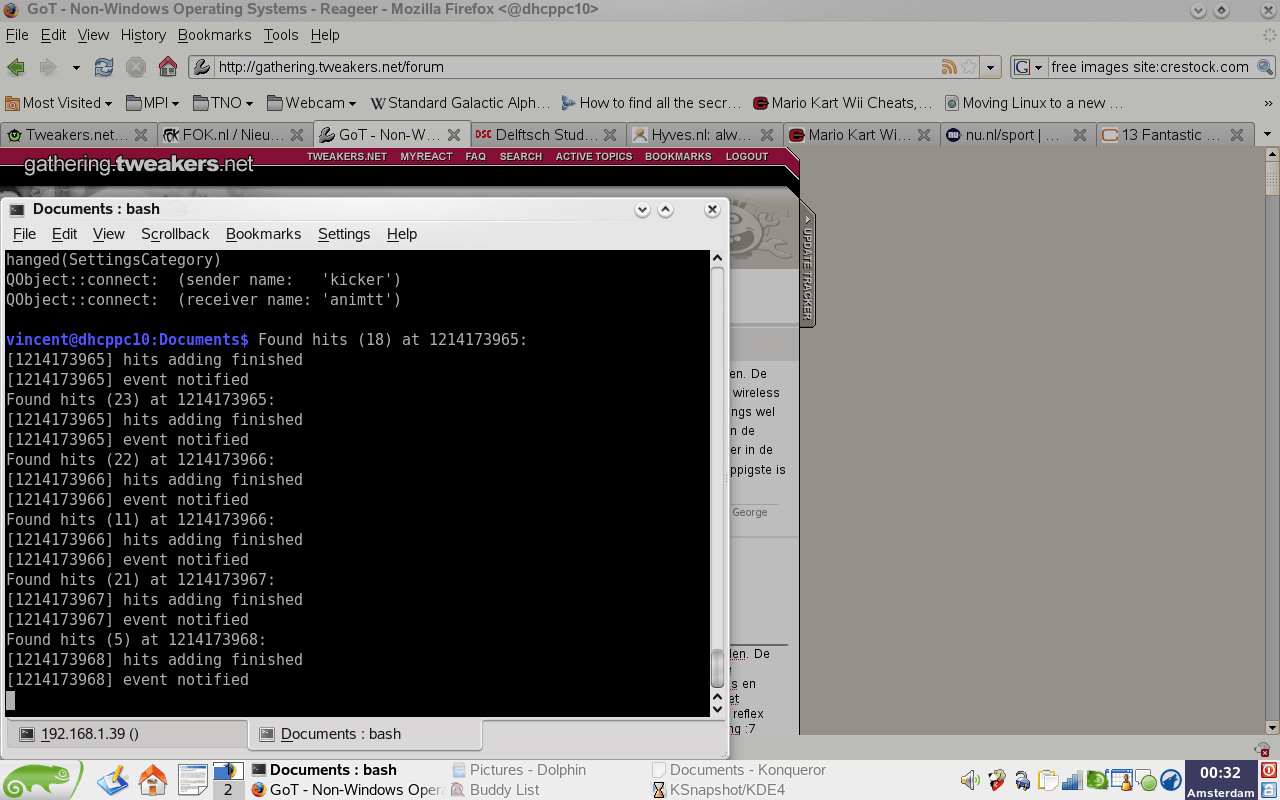
Task: Open the Buddy List taskbar entry
Action: pyautogui.click(x=495, y=790)
